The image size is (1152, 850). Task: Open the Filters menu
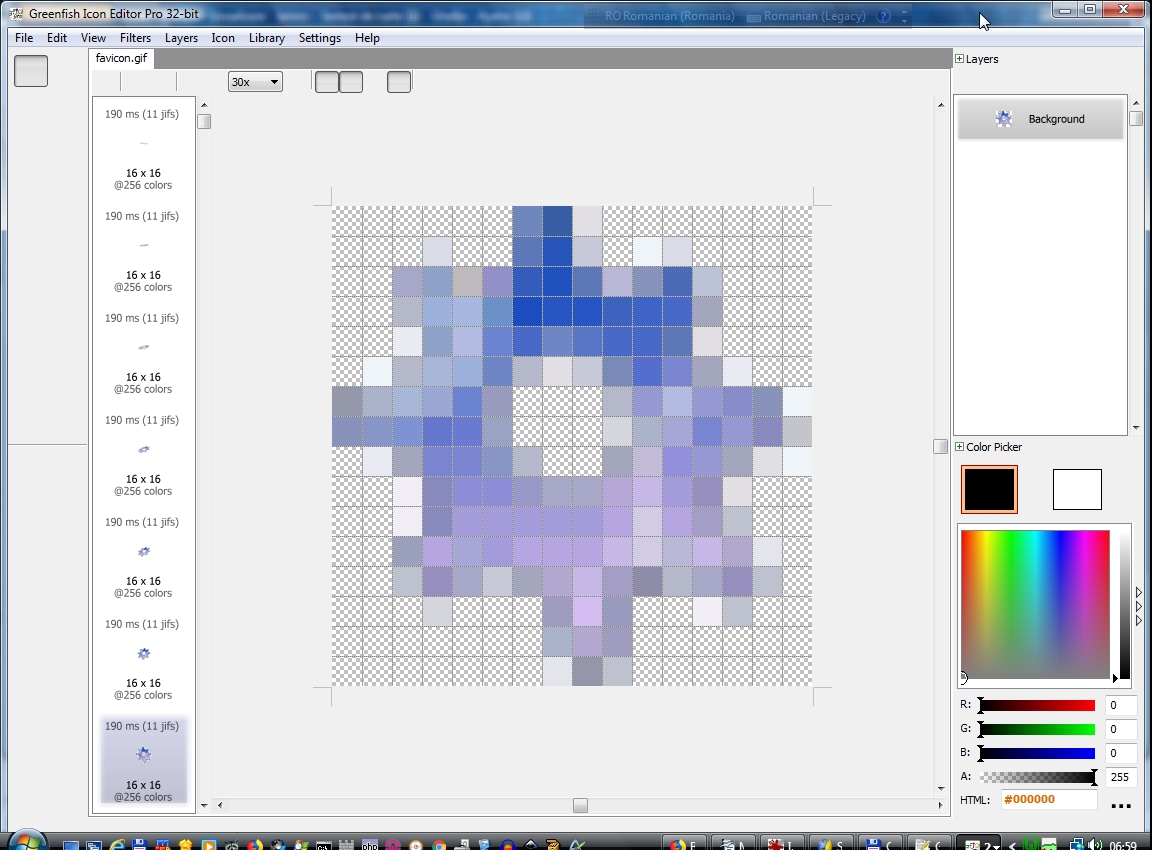[135, 38]
